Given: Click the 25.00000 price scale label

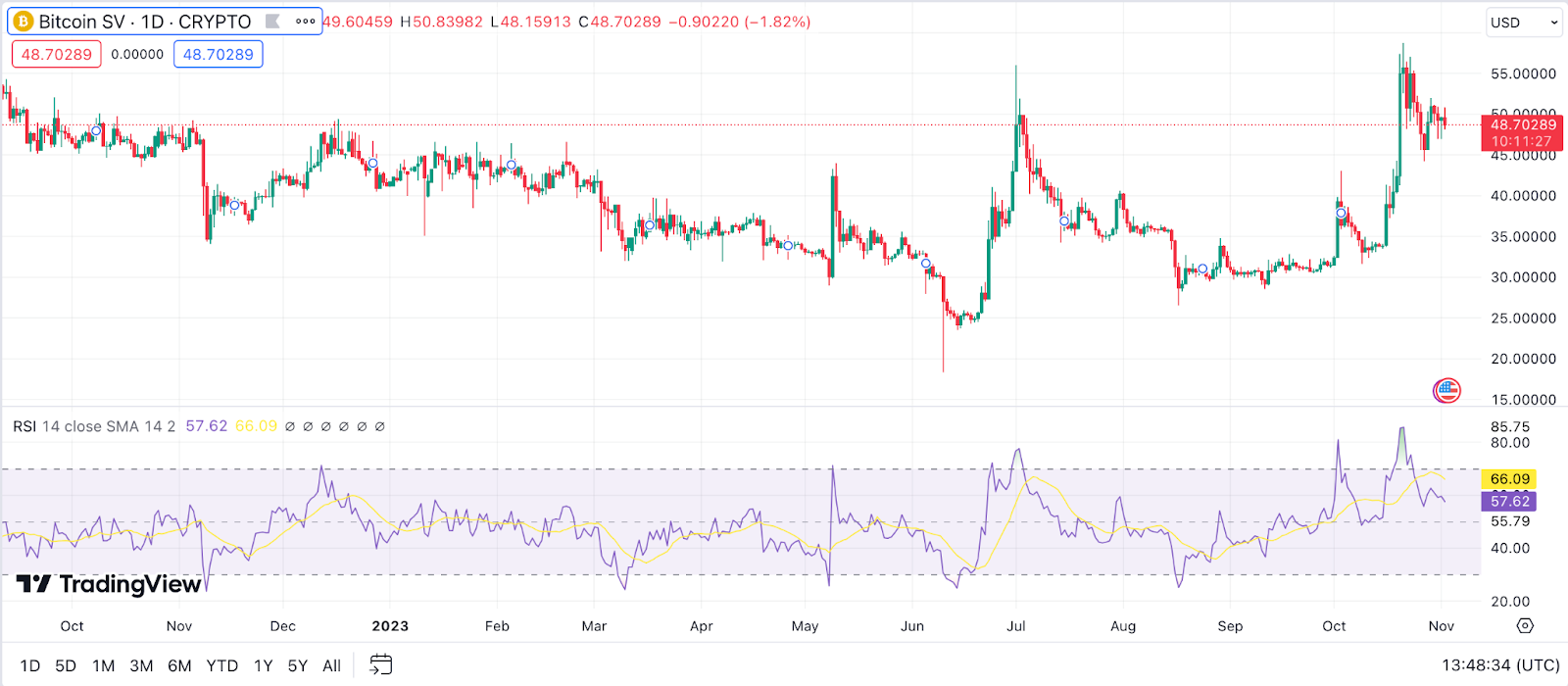Looking at the screenshot, I should [1524, 318].
